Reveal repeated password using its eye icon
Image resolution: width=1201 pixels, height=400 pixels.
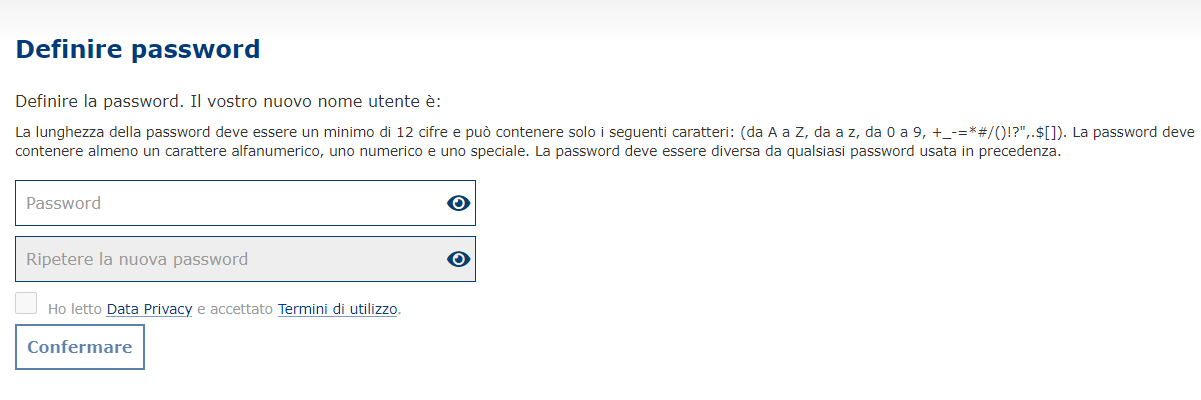(x=458, y=259)
